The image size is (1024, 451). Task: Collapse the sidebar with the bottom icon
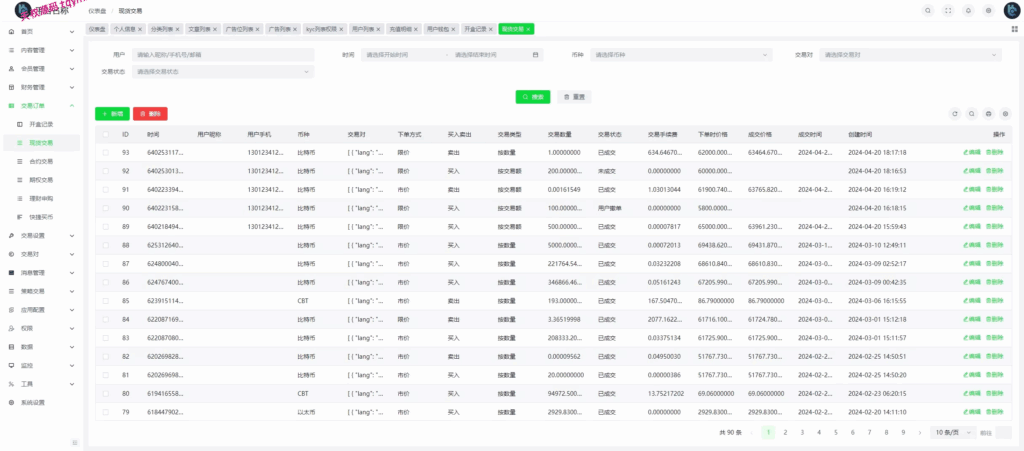tap(74, 443)
